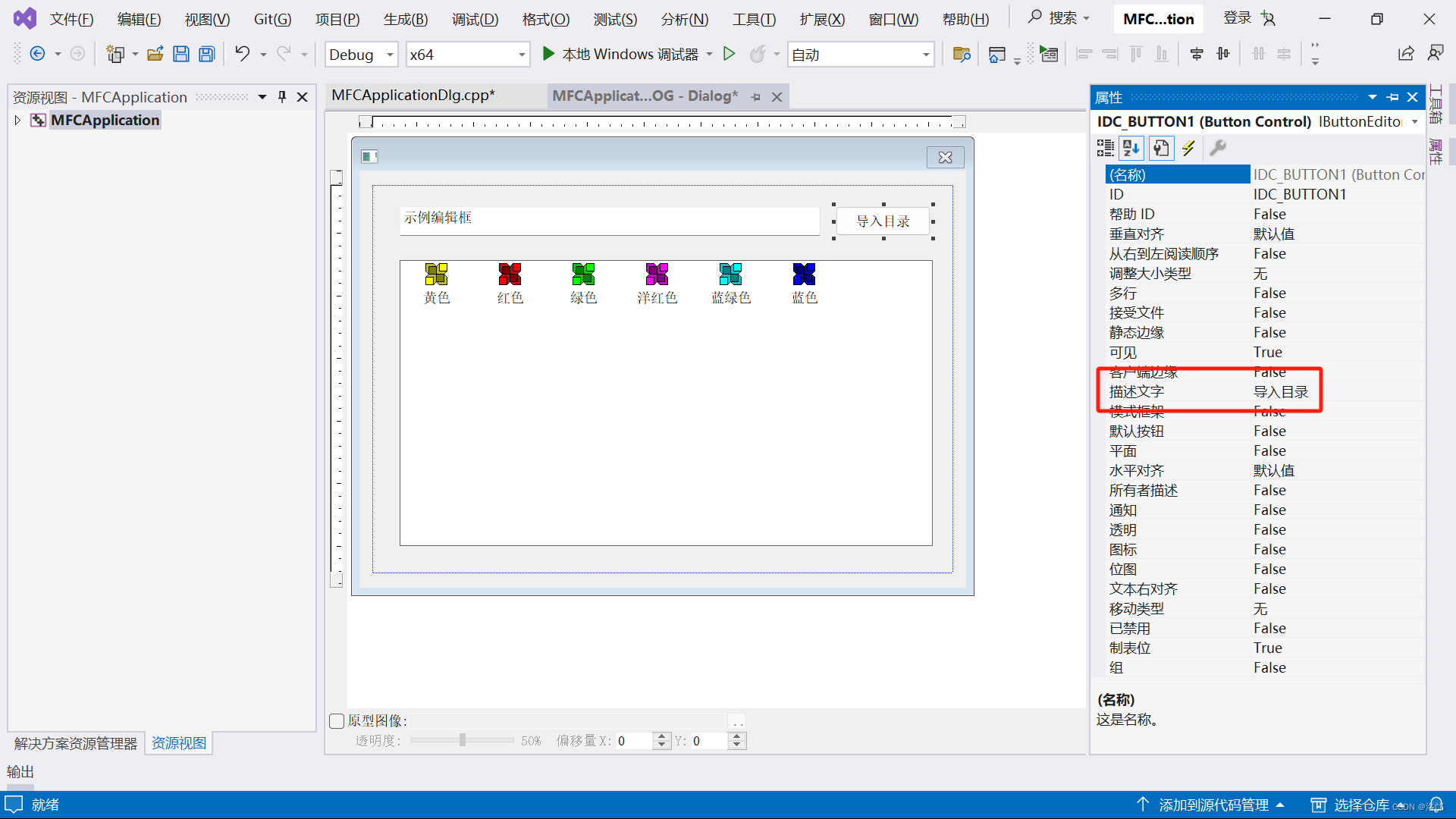The image size is (1456, 819).
Task: Click the Find in Files folder-search icon
Action: (962, 54)
